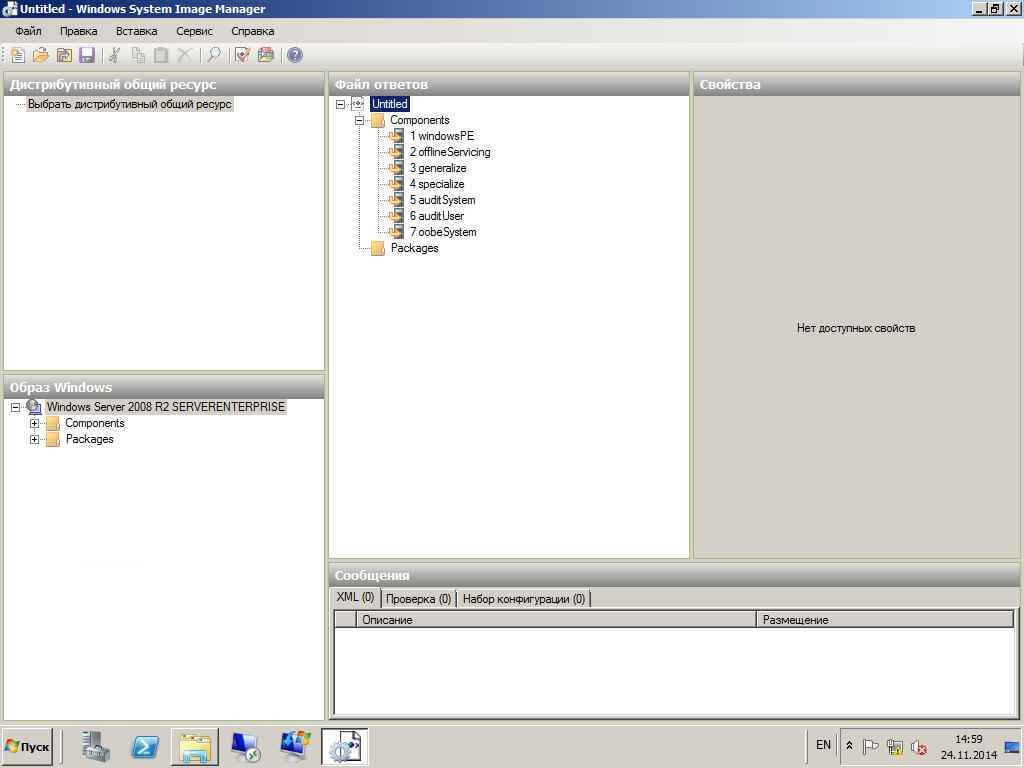Open Help with the question mark icon
Image resolution: width=1024 pixels, height=768 pixels.
click(x=295, y=56)
